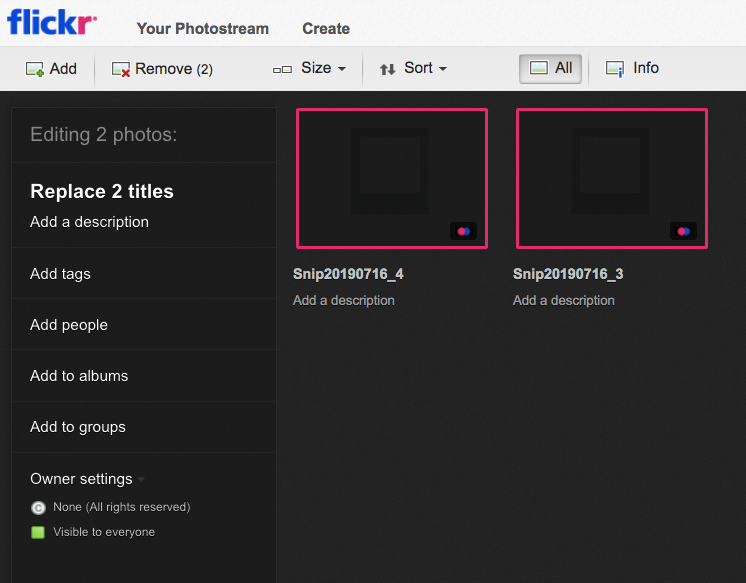Click Flickr badge on Snip20190716_3 thumbnail

coord(683,231)
